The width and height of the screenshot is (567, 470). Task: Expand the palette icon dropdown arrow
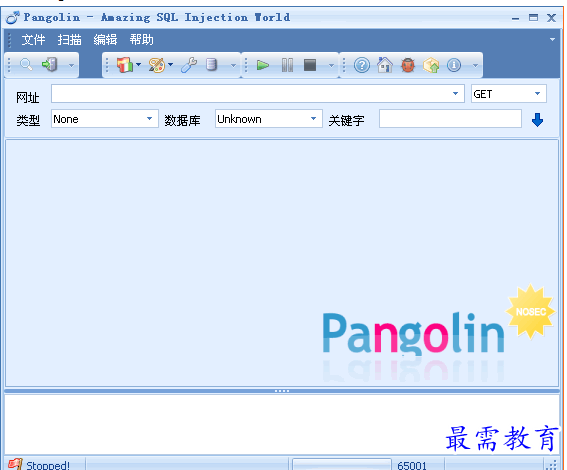[x=170, y=65]
